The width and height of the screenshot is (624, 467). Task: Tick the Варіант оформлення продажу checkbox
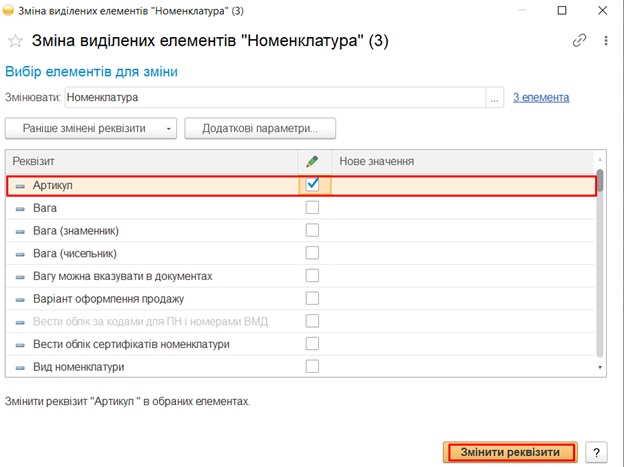tap(312, 298)
